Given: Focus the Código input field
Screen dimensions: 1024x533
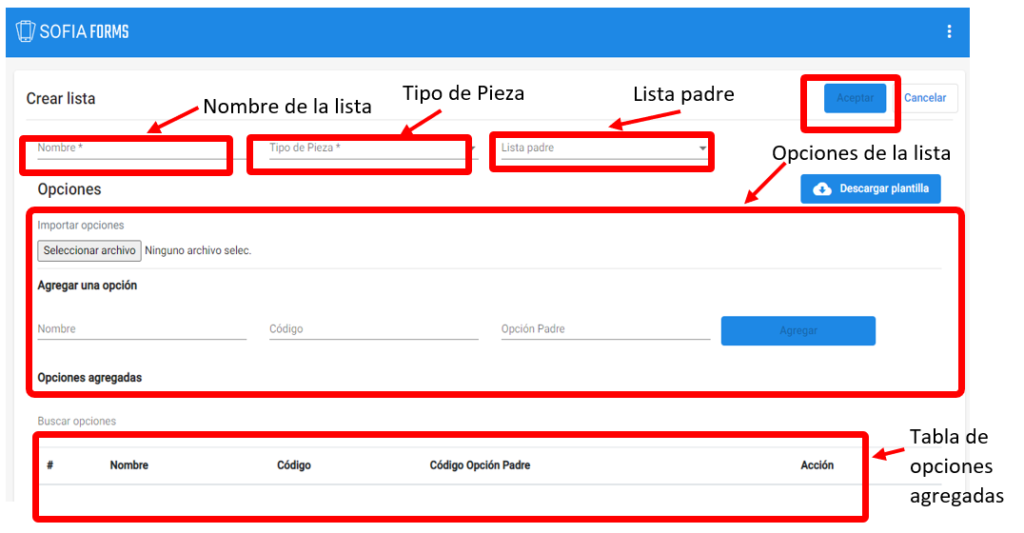Looking at the screenshot, I should pos(373,329).
